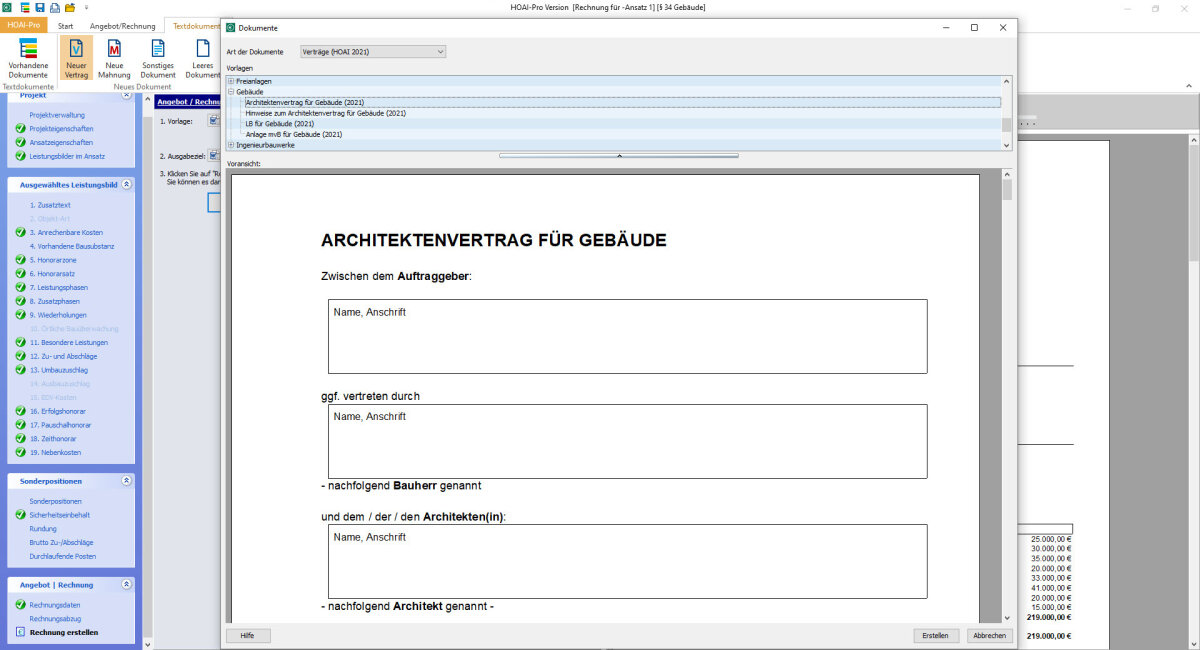Expand the Ingenieurbauwerke tree node
1200x650 pixels.
click(231, 145)
